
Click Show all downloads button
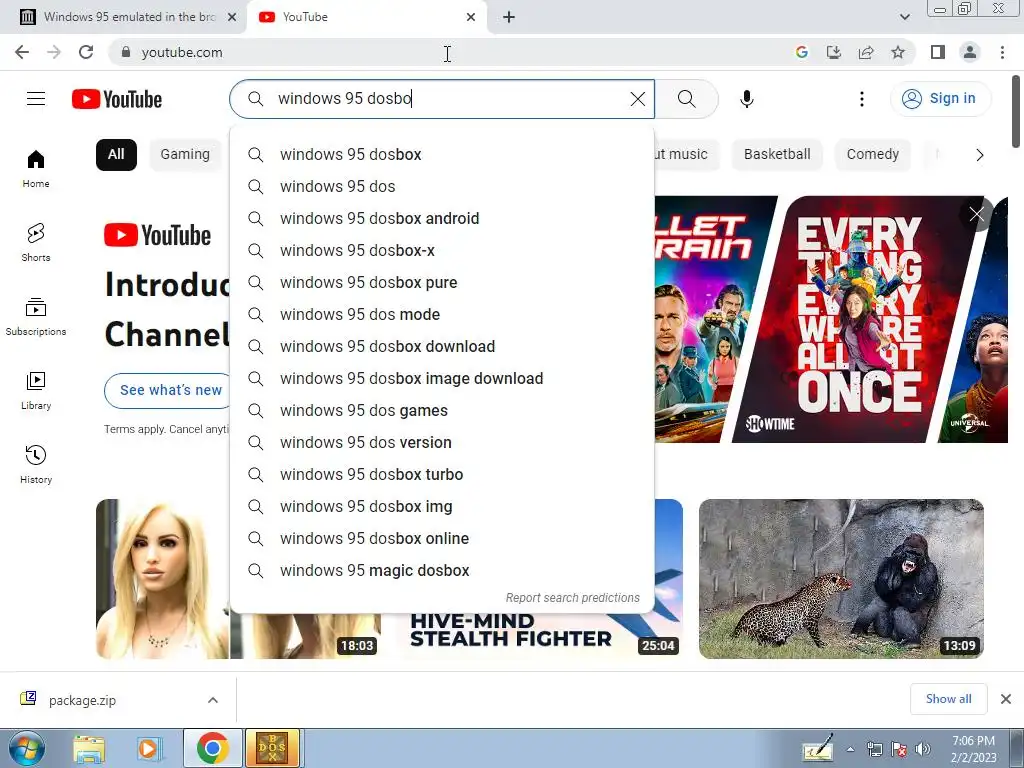click(948, 699)
